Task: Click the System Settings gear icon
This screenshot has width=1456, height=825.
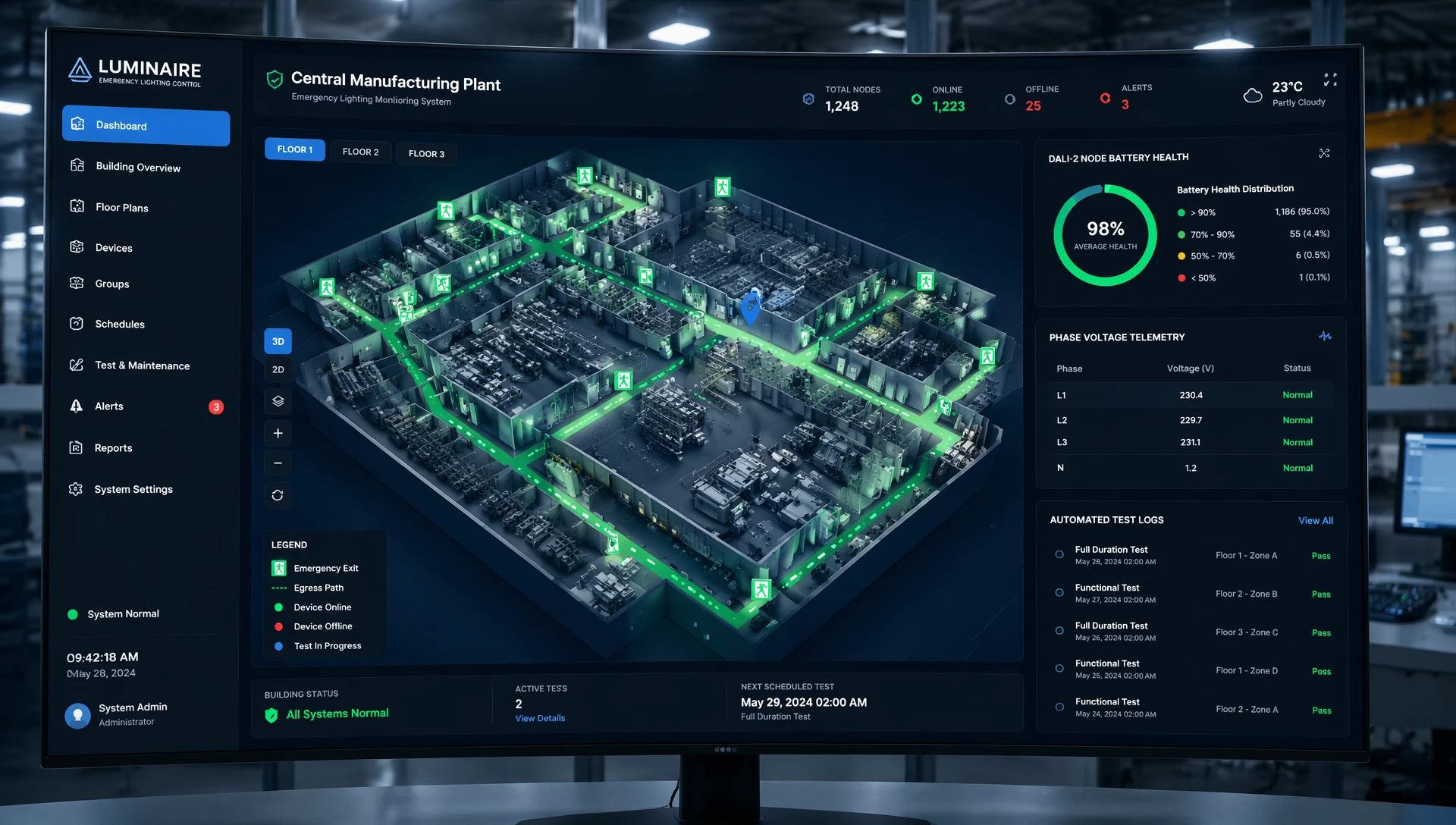Action: coord(76,489)
